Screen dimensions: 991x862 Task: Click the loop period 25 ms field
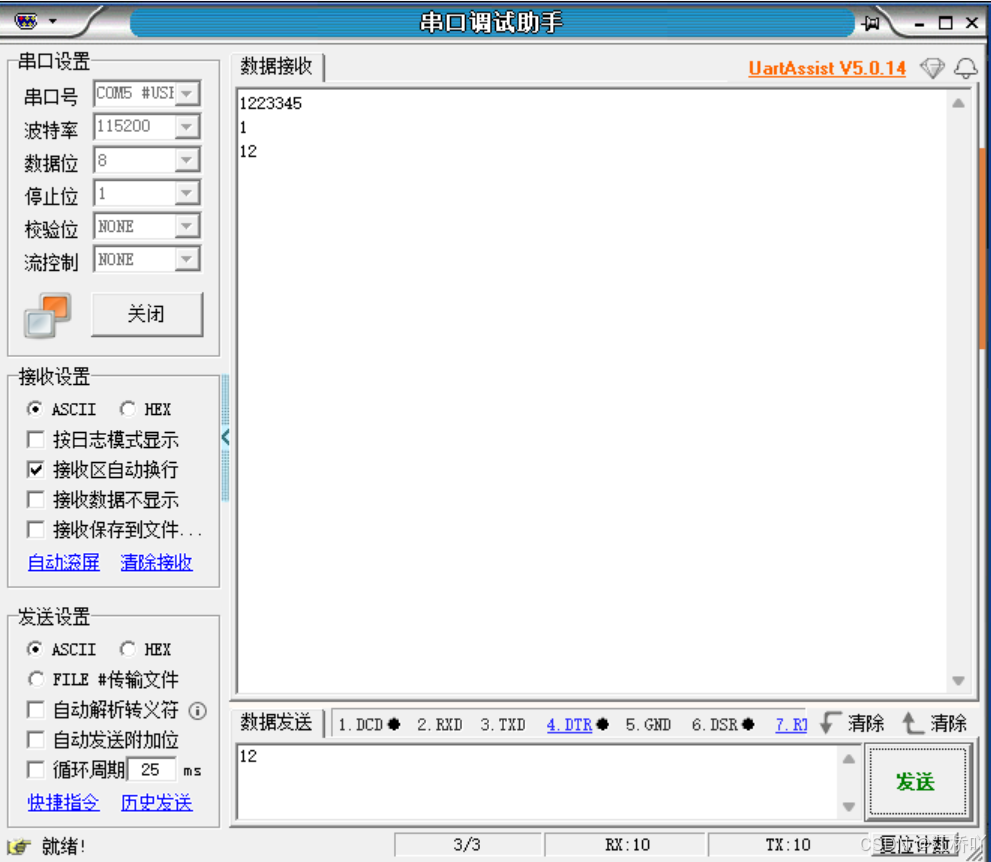tap(152, 770)
